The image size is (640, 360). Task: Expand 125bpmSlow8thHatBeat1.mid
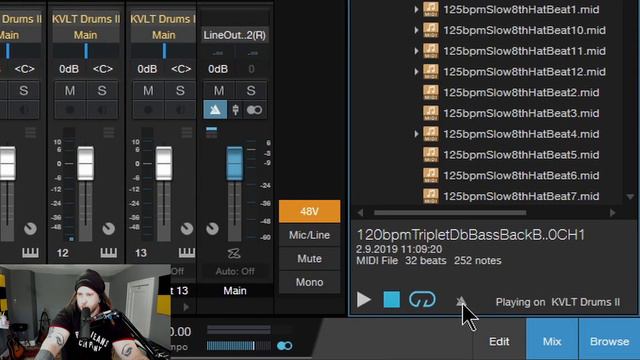416,9
